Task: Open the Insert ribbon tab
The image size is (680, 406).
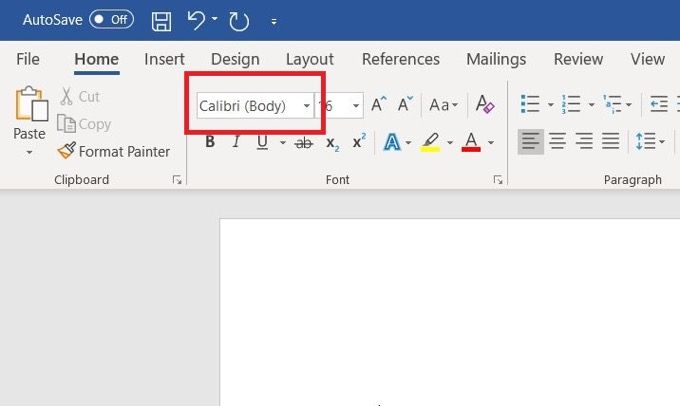Action: point(164,59)
